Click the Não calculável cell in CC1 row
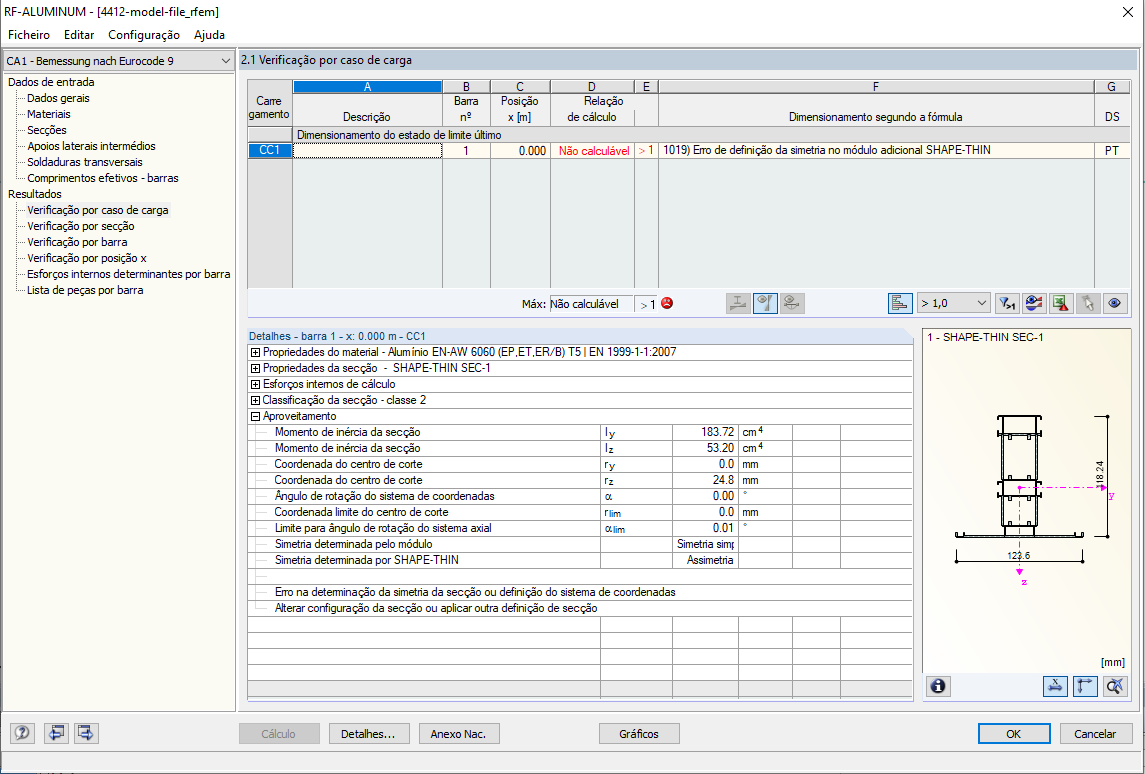 click(594, 150)
